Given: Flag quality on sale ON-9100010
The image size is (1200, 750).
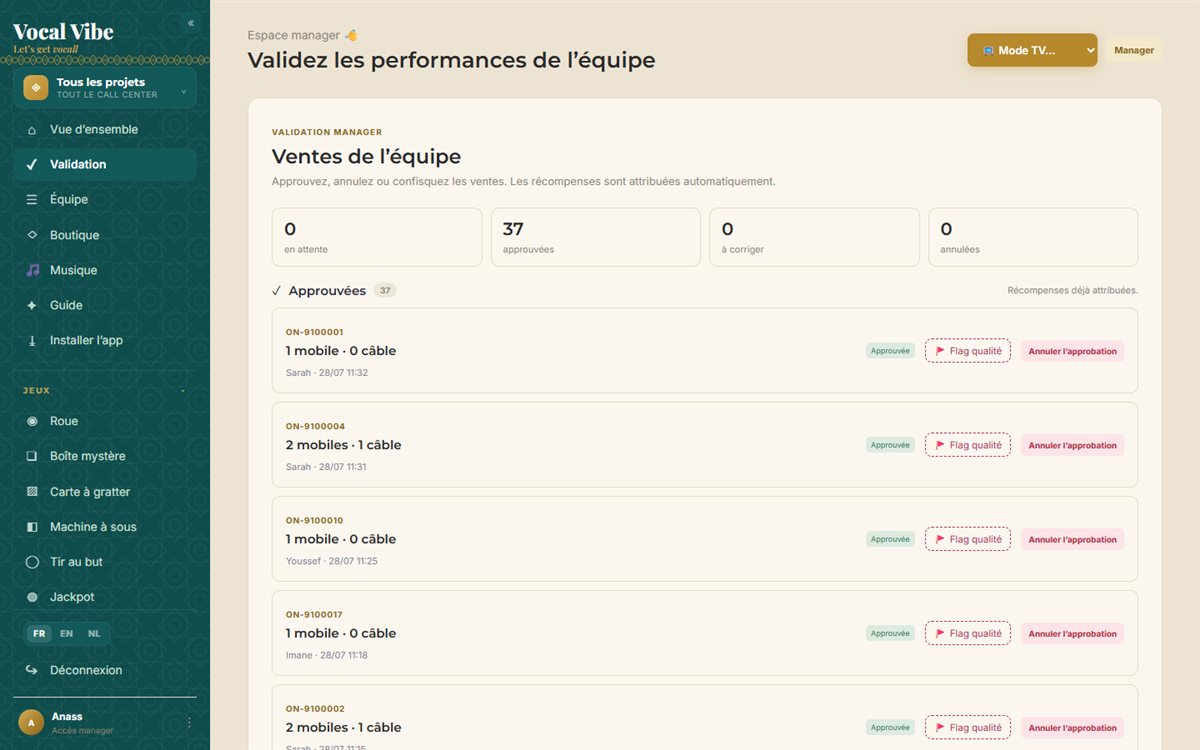Looking at the screenshot, I should pyautogui.click(x=968, y=539).
